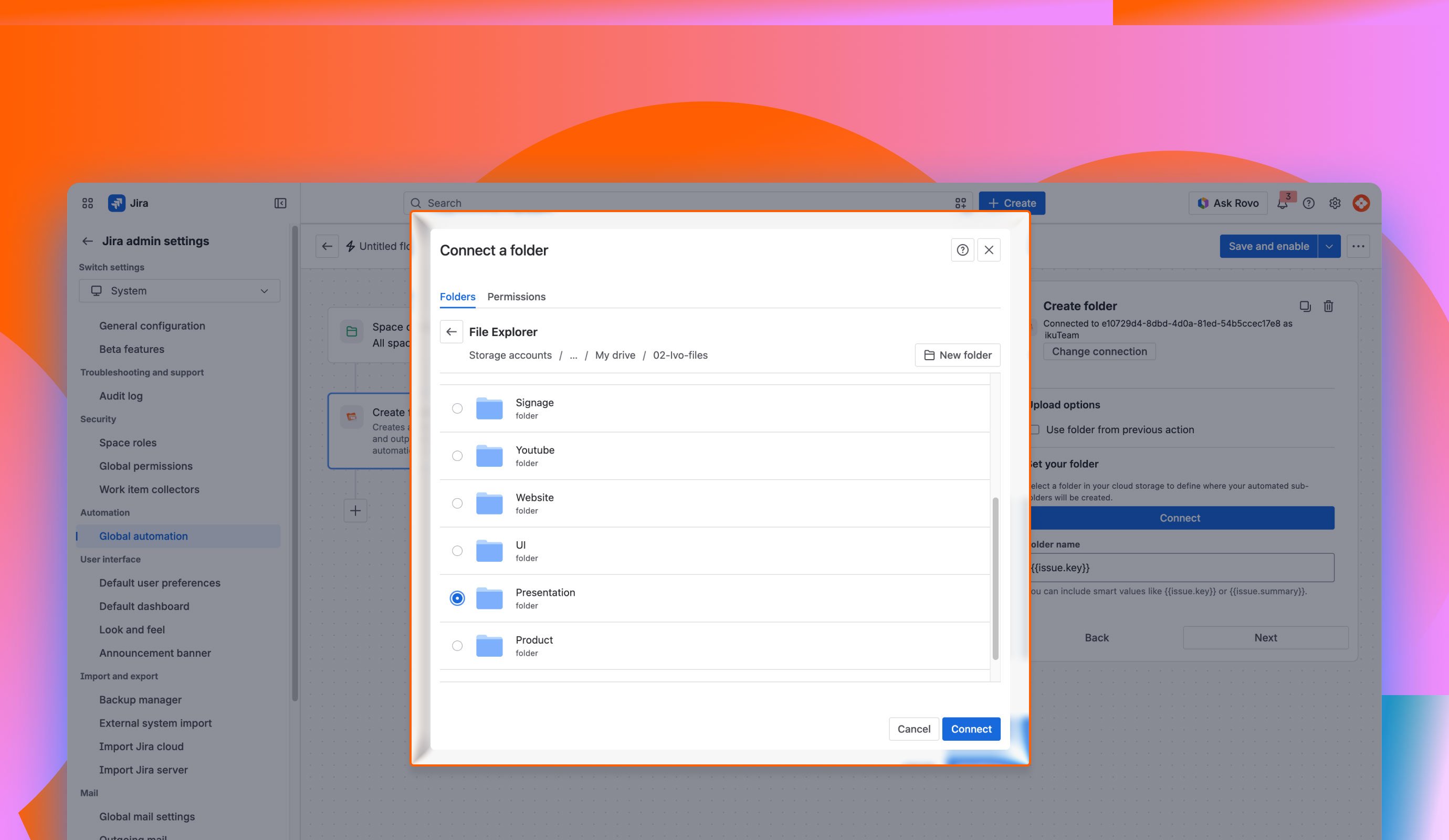1449x840 pixels.
Task: Click the Jira logo icon
Action: [x=117, y=203]
